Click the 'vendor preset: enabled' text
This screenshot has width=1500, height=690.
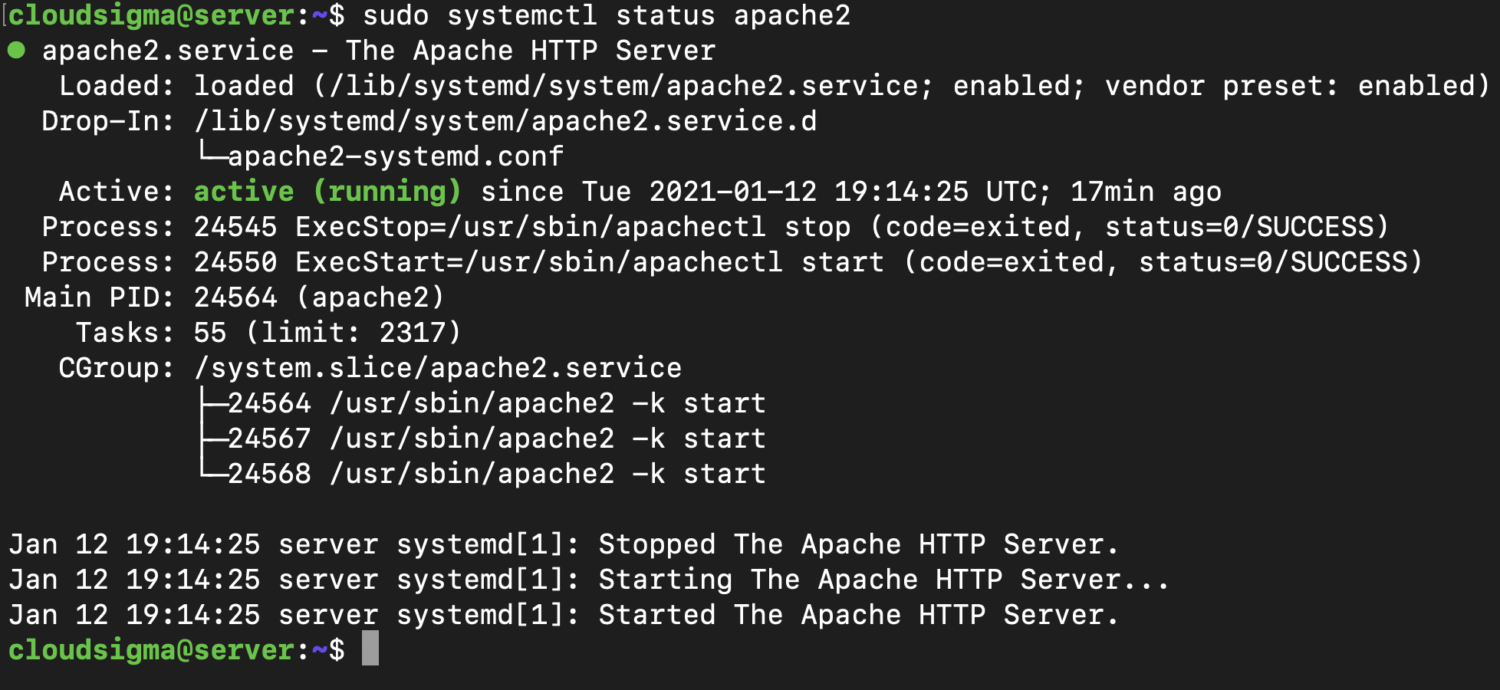click(1289, 86)
